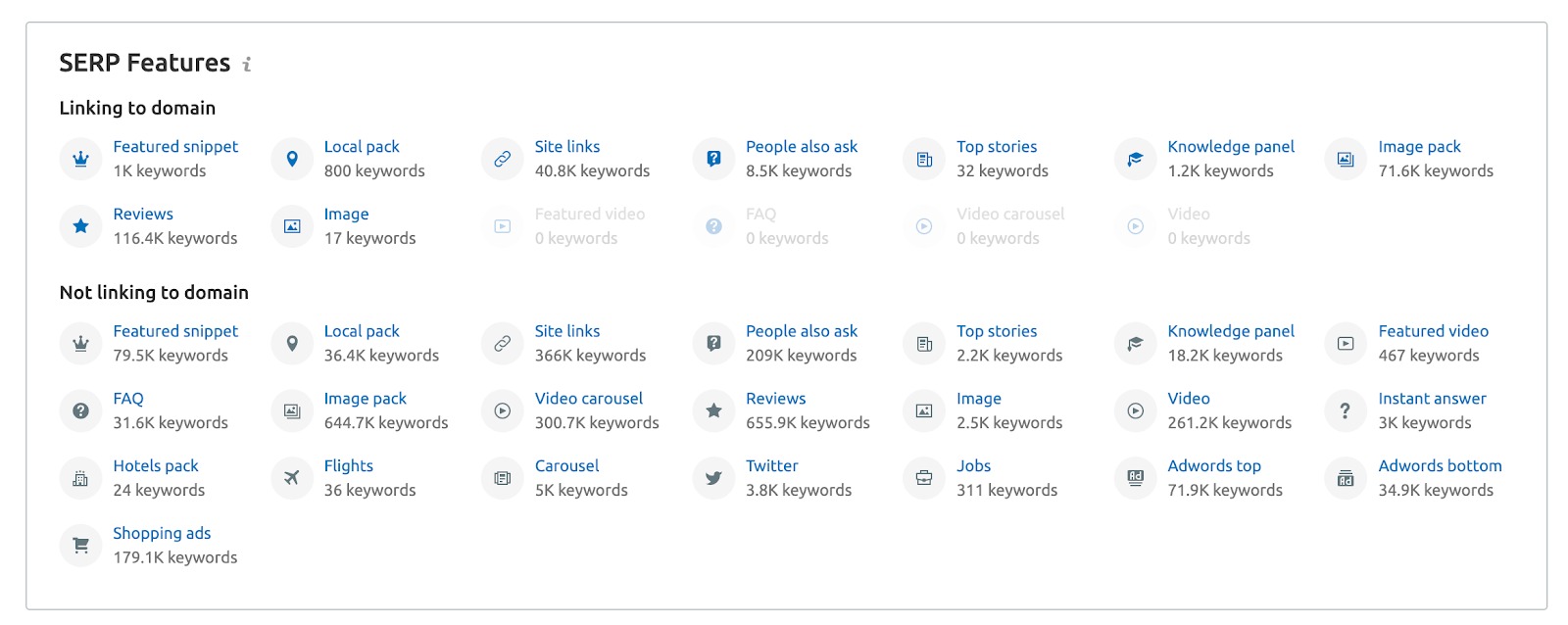Click the Video carousel play icon
The width and height of the screenshot is (1568, 625).
(x=502, y=410)
